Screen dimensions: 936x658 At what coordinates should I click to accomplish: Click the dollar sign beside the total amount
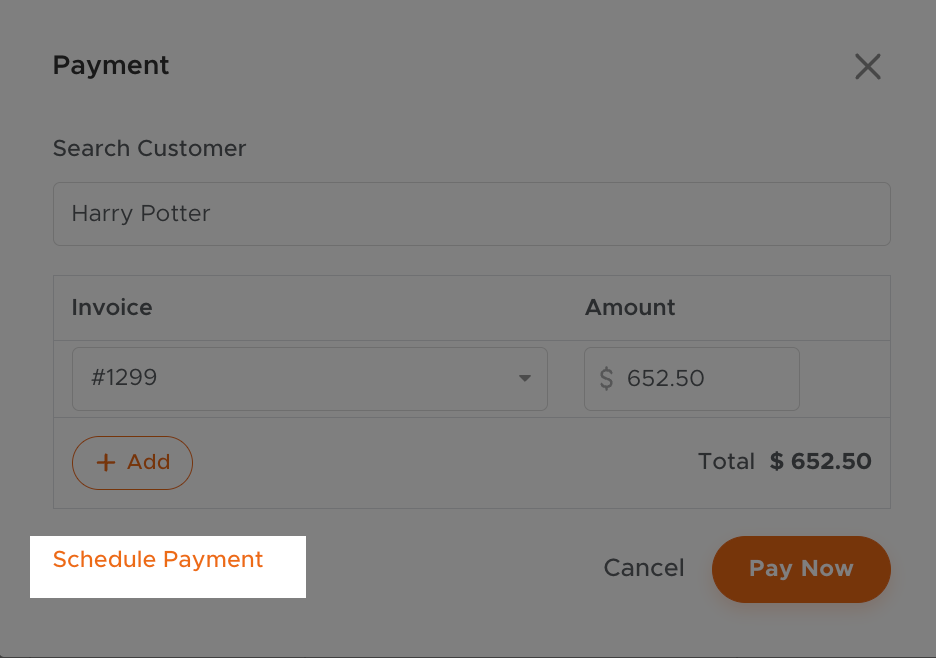(777, 462)
